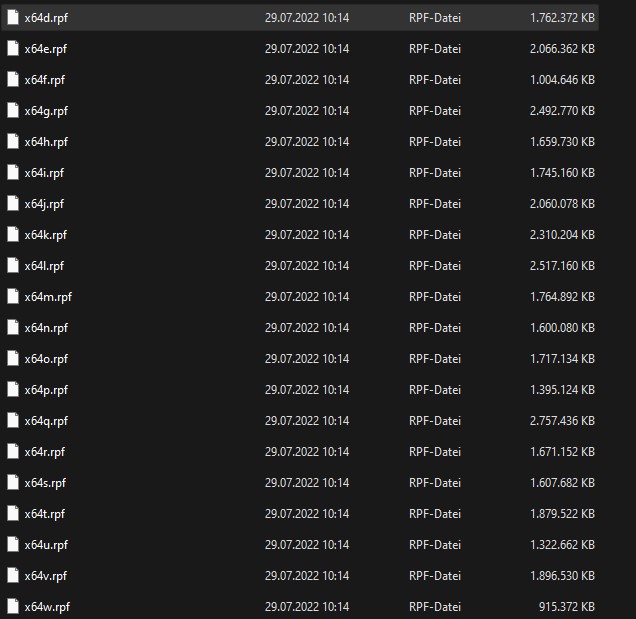
Task: Click the size value 1.607.682 KB
Action: click(562, 483)
